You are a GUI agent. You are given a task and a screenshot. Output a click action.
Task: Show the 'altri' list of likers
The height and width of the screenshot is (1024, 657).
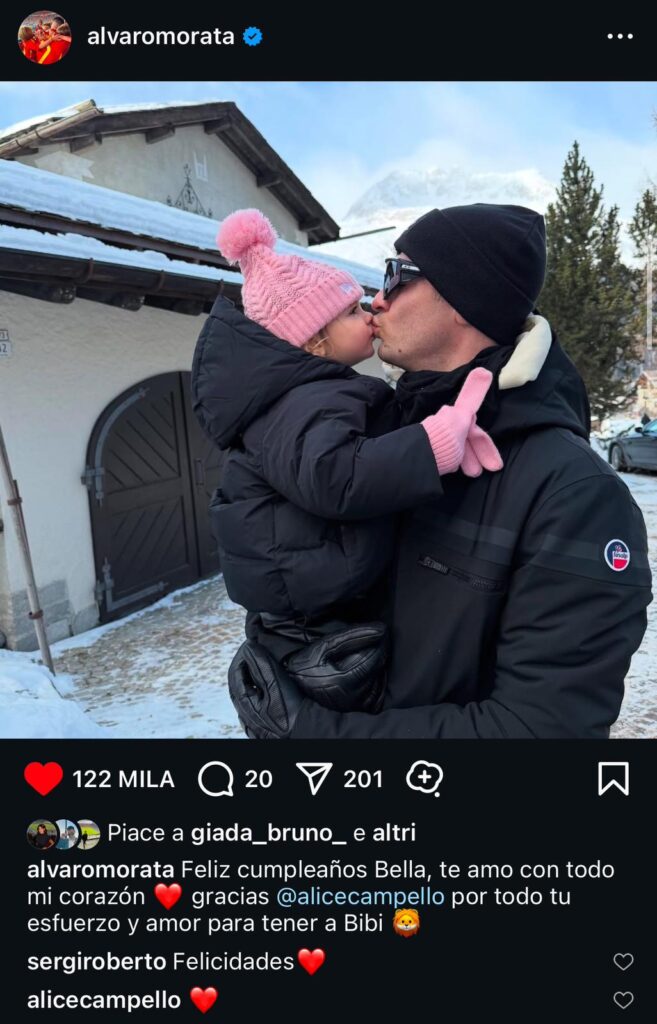coord(394,833)
